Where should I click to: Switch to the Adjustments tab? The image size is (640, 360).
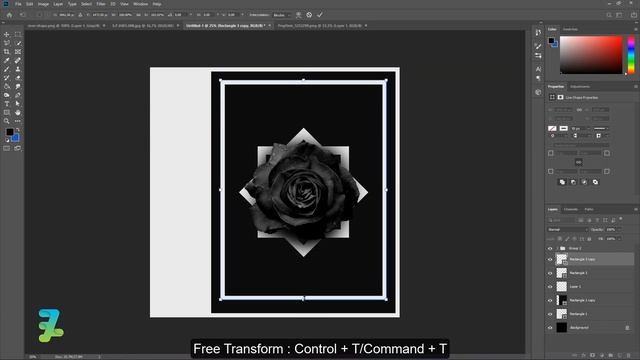click(x=580, y=87)
